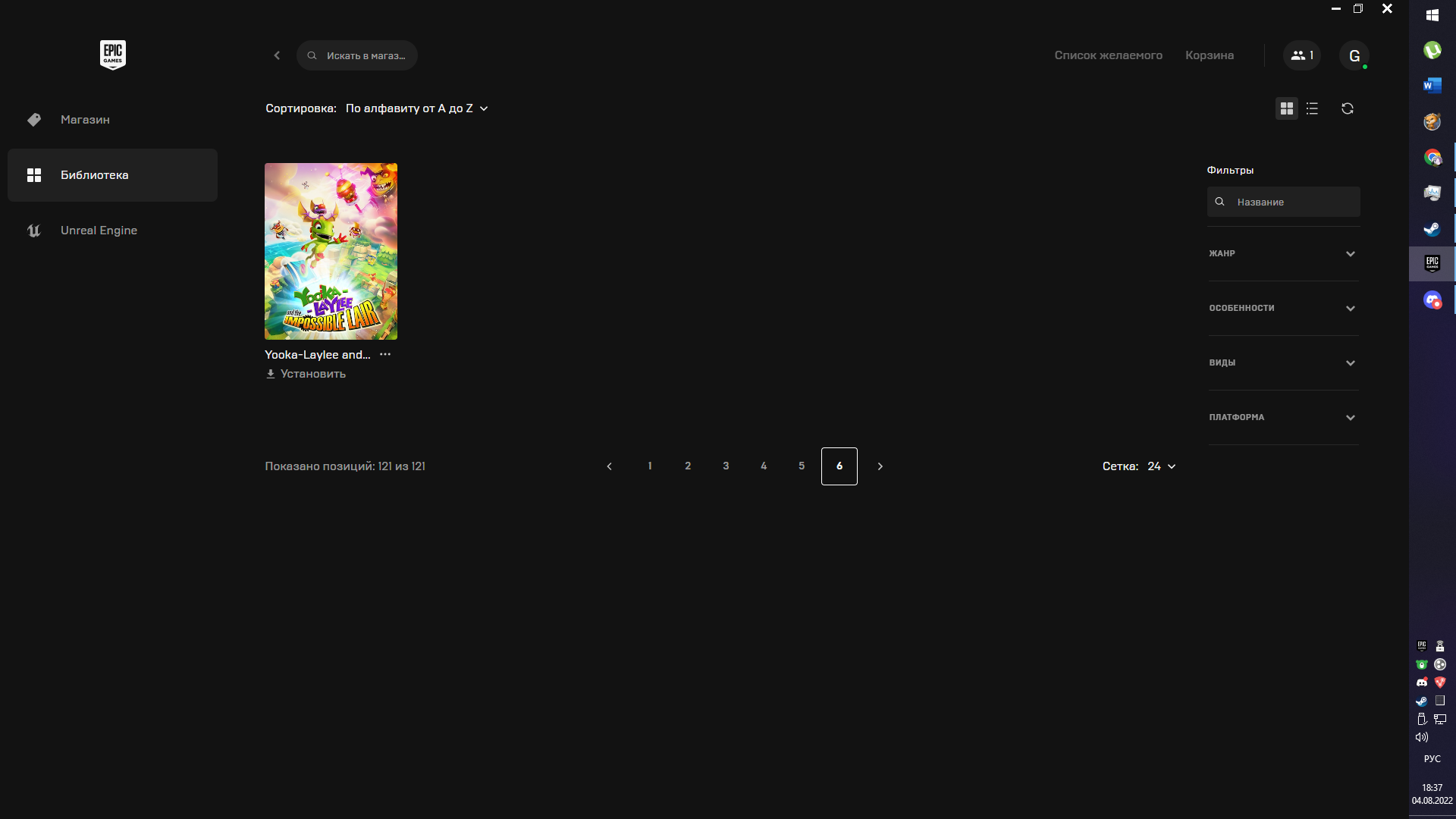
Task: Open Steam from the Windows taskbar
Action: pyautogui.click(x=1431, y=228)
